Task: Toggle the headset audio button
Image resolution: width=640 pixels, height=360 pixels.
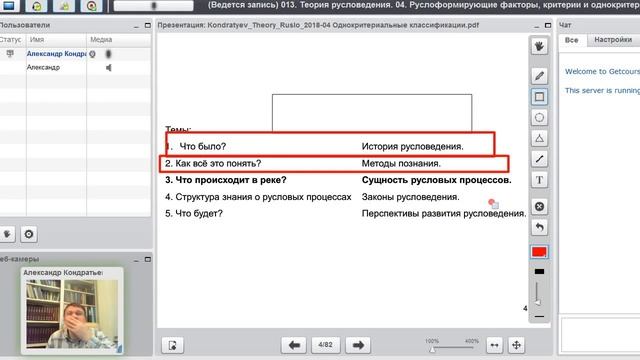Action: (x=36, y=6)
